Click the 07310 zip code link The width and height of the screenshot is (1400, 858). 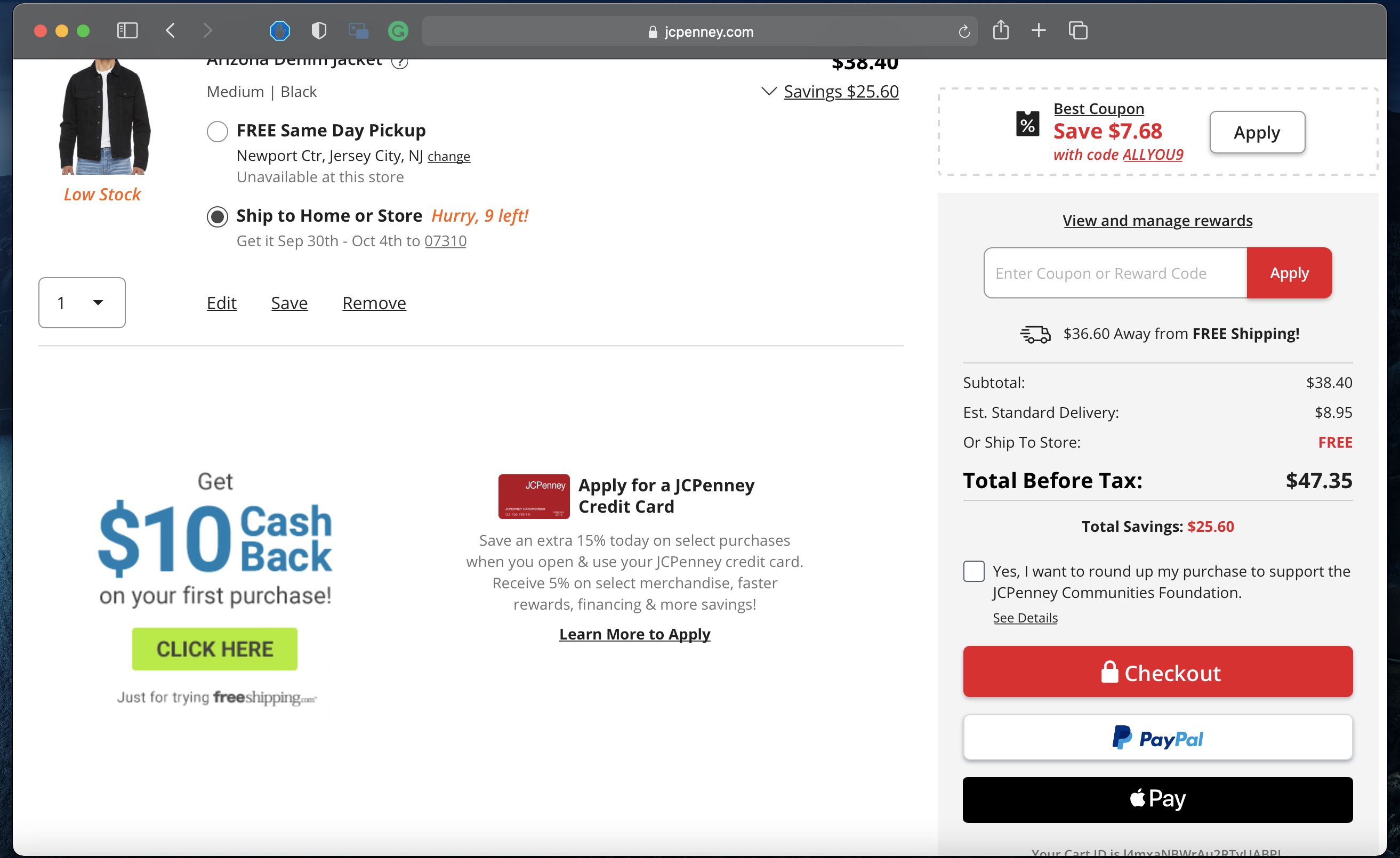click(446, 241)
